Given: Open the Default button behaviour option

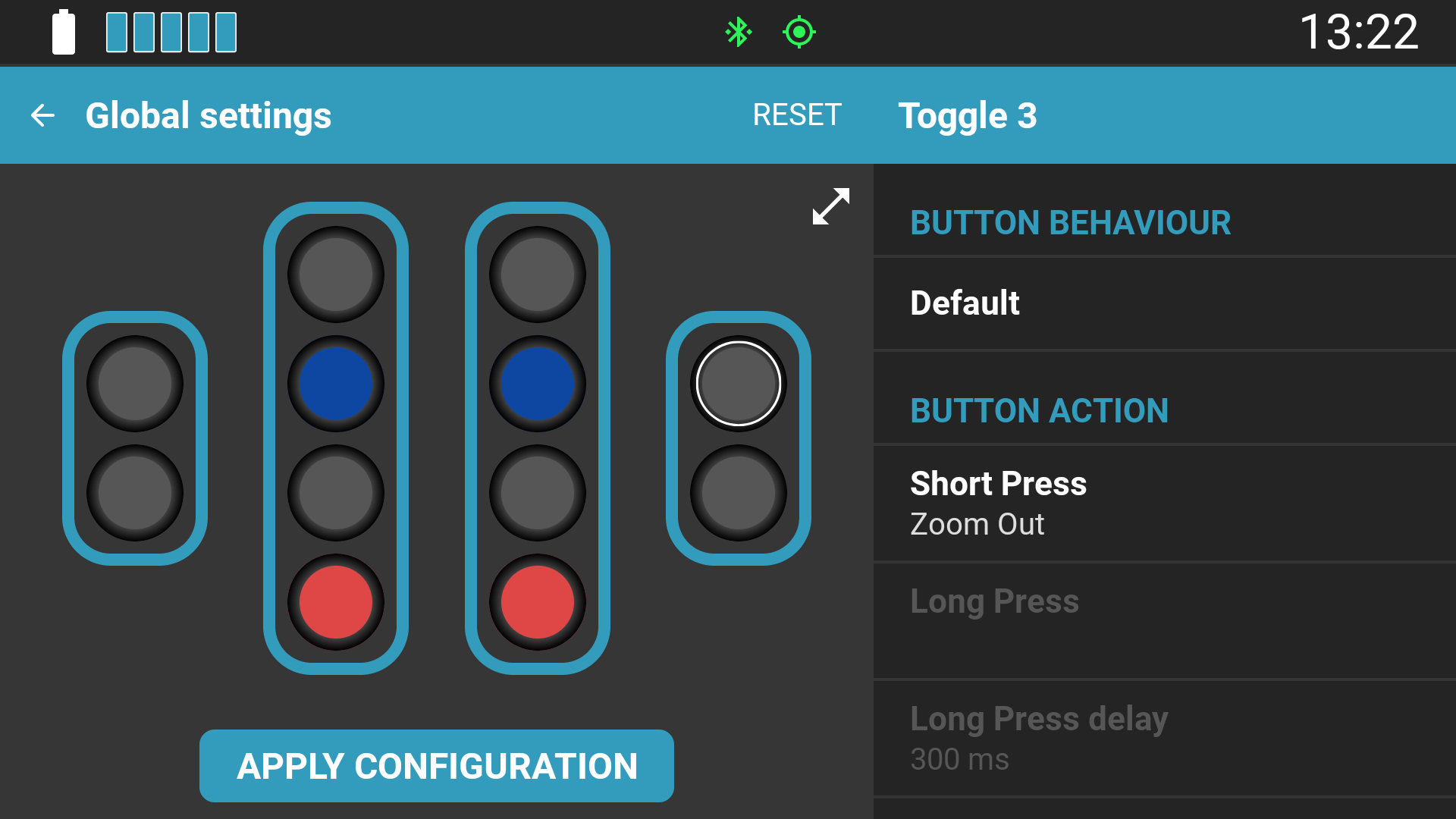Looking at the screenshot, I should coord(1165,303).
